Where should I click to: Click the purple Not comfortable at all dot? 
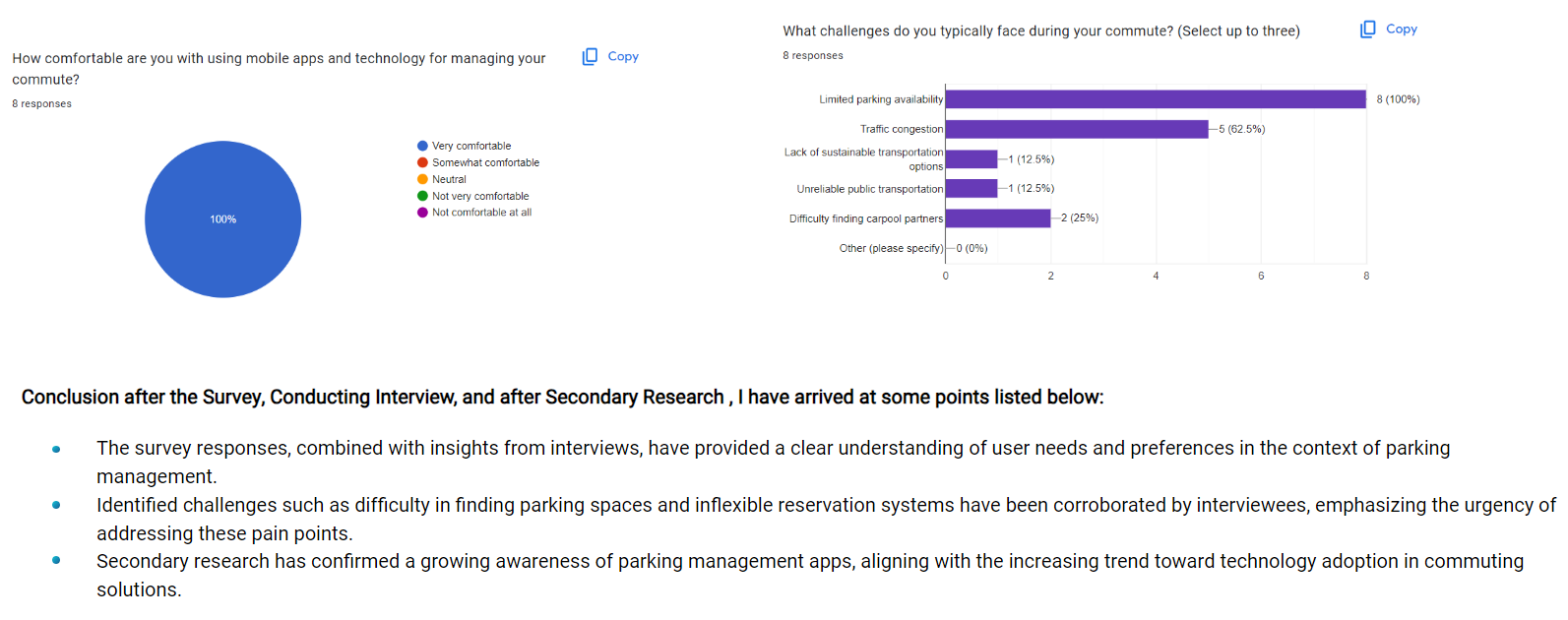422,213
